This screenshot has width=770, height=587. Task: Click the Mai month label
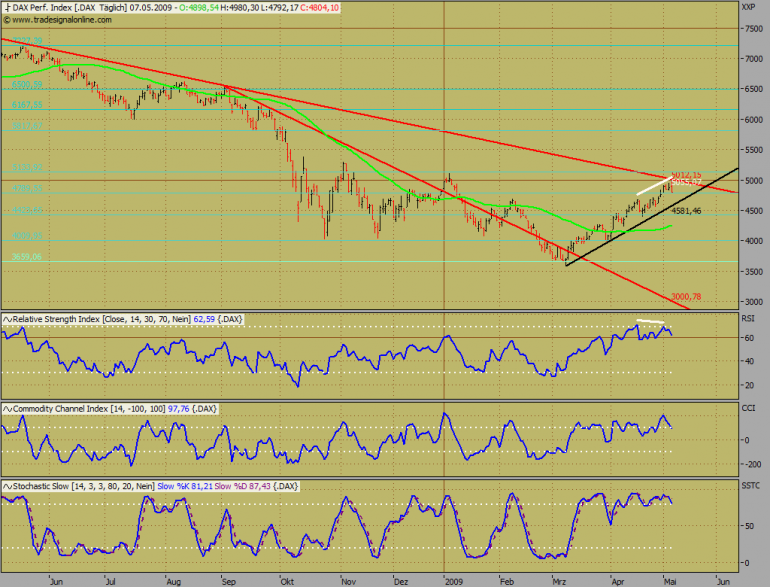[670, 582]
